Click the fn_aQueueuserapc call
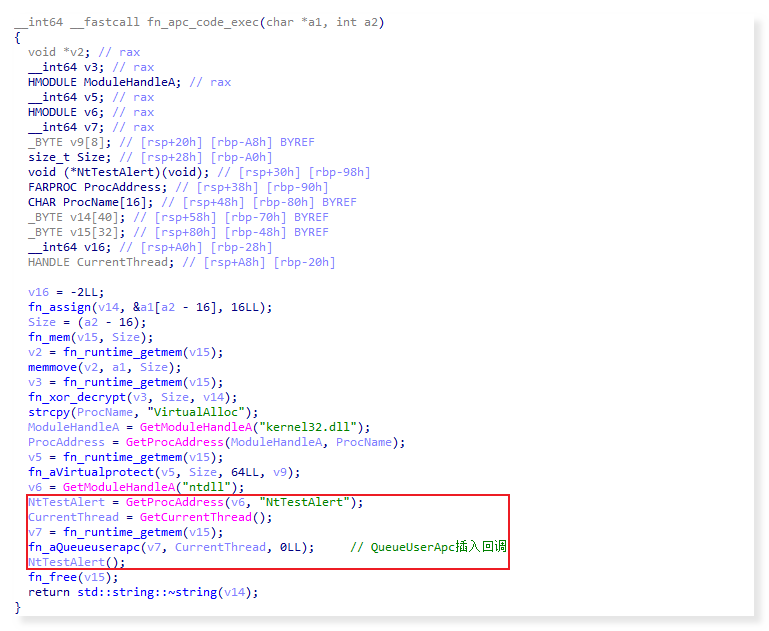This screenshot has width=769, height=631. click(x=171, y=547)
